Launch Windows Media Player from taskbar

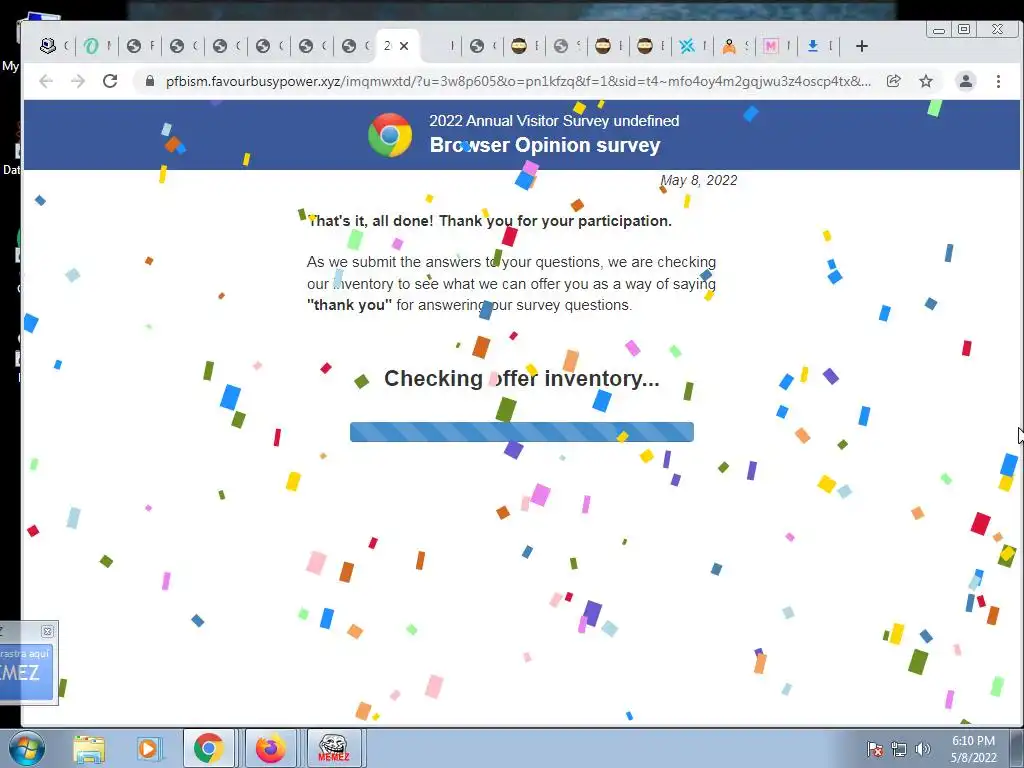(148, 749)
